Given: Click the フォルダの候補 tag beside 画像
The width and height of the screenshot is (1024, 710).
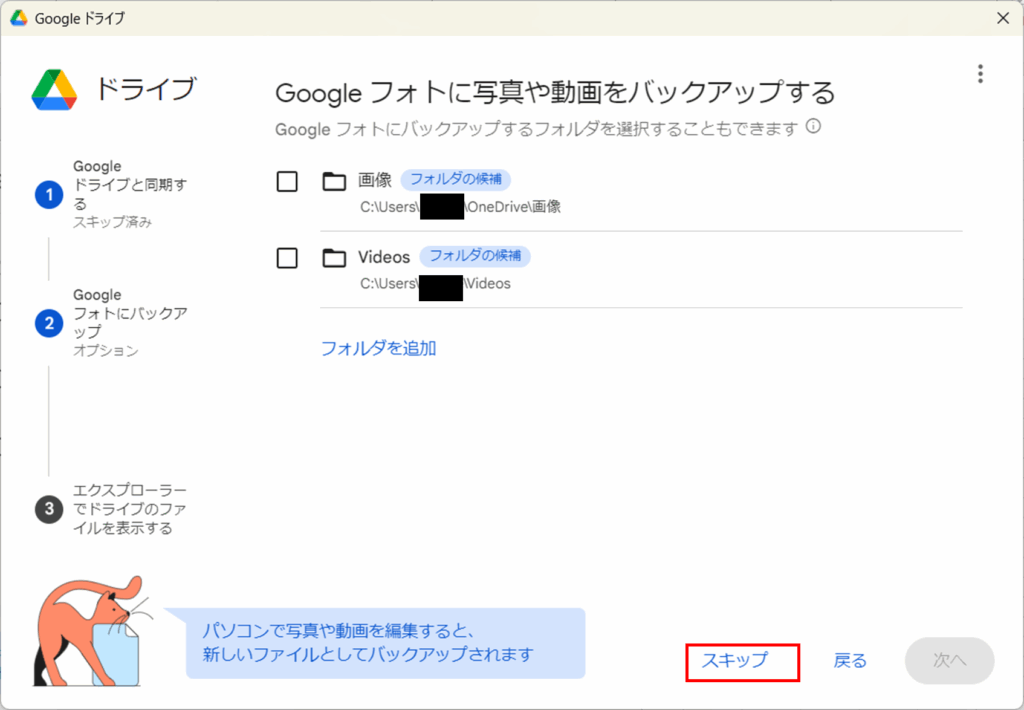Looking at the screenshot, I should [456, 179].
